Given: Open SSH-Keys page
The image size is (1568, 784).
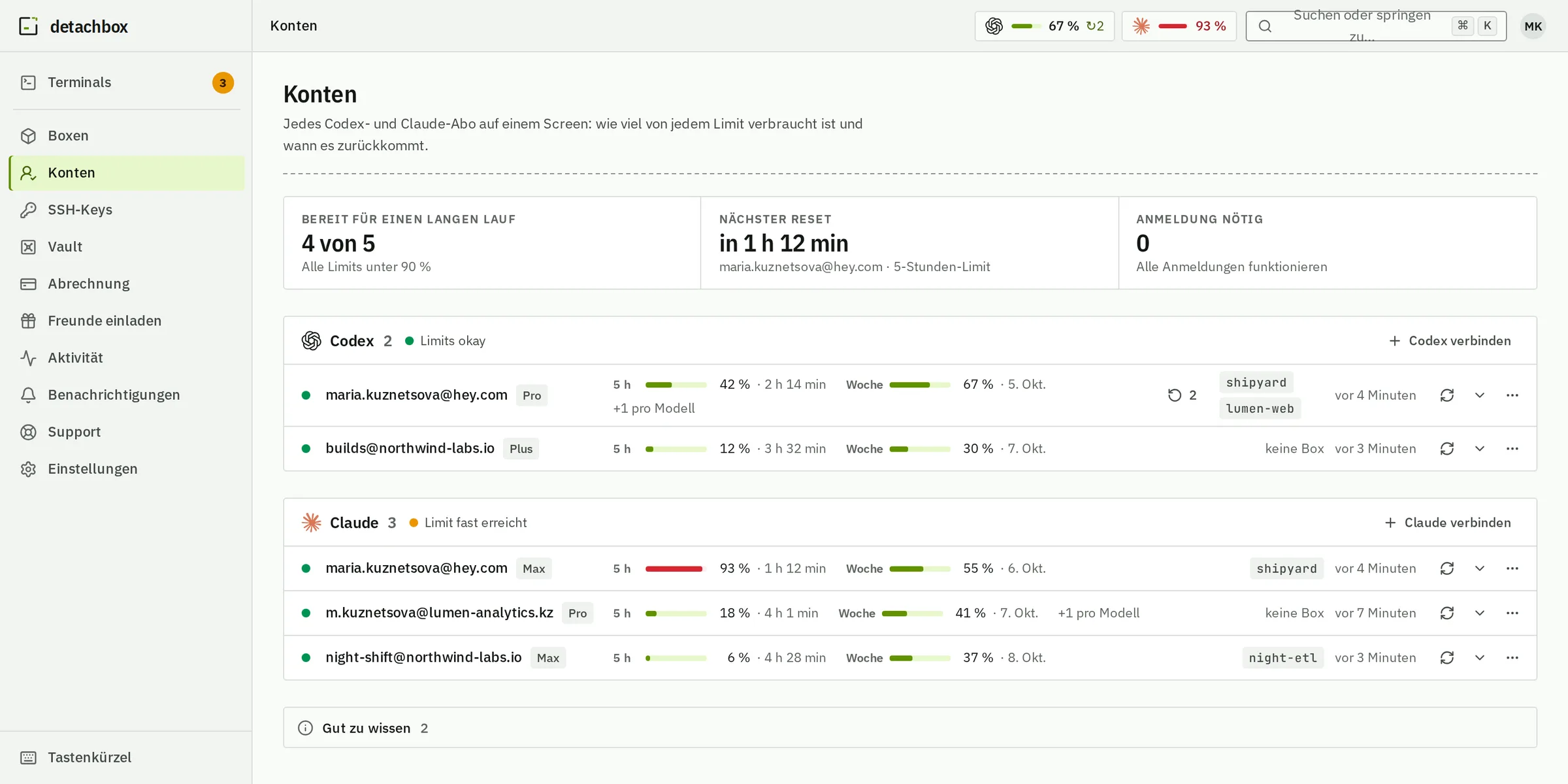Looking at the screenshot, I should (127, 210).
